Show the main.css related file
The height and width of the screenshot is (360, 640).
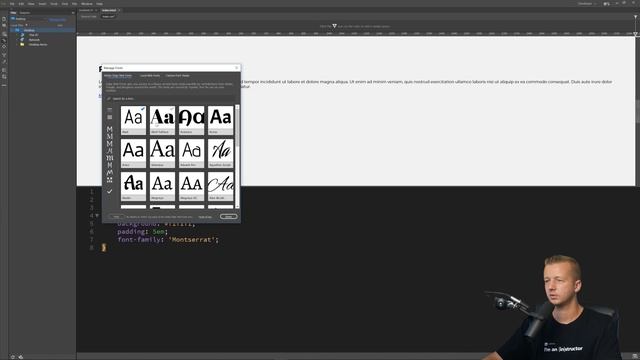tap(108, 17)
